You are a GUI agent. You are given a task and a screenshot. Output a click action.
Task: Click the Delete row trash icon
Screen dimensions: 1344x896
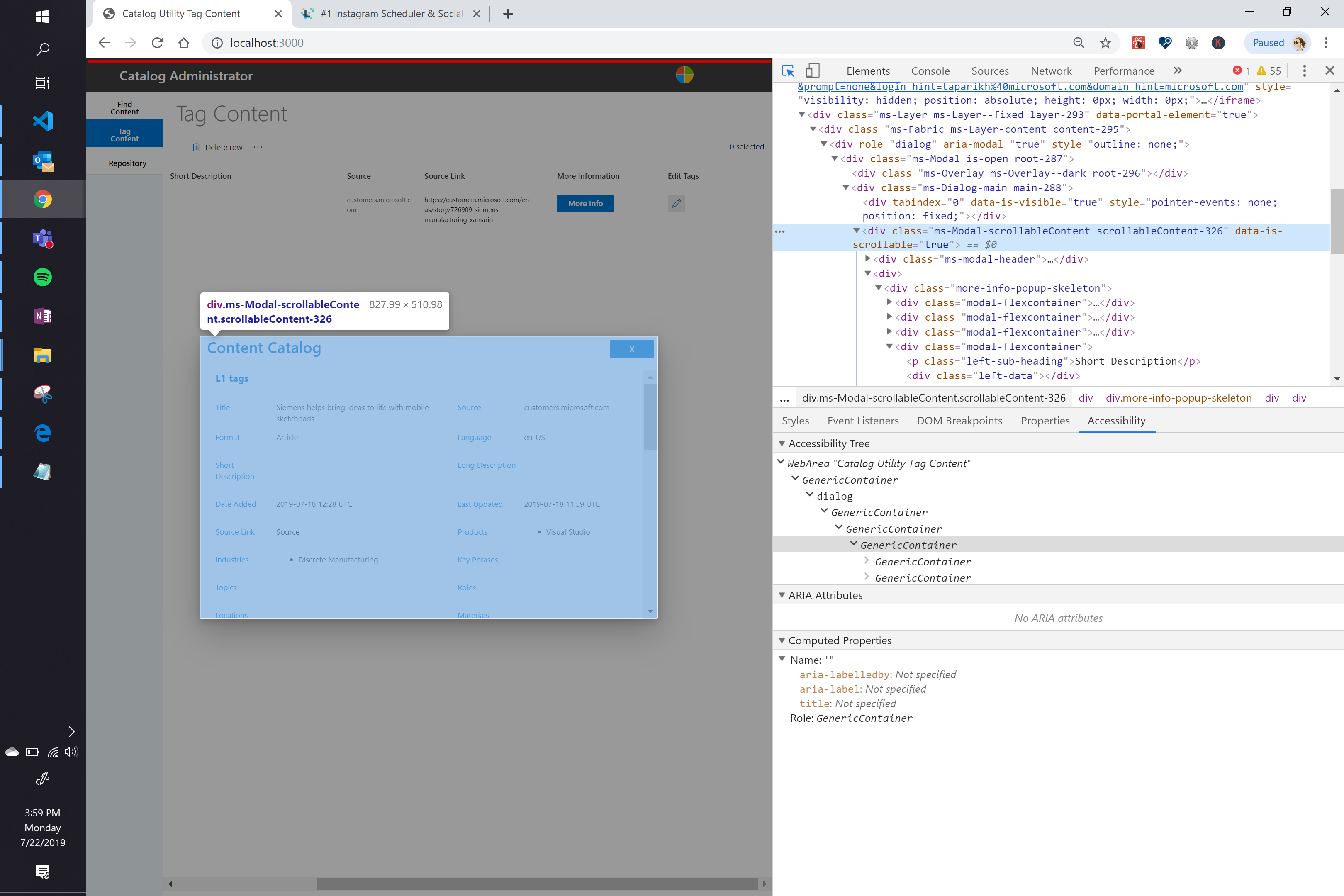196,147
